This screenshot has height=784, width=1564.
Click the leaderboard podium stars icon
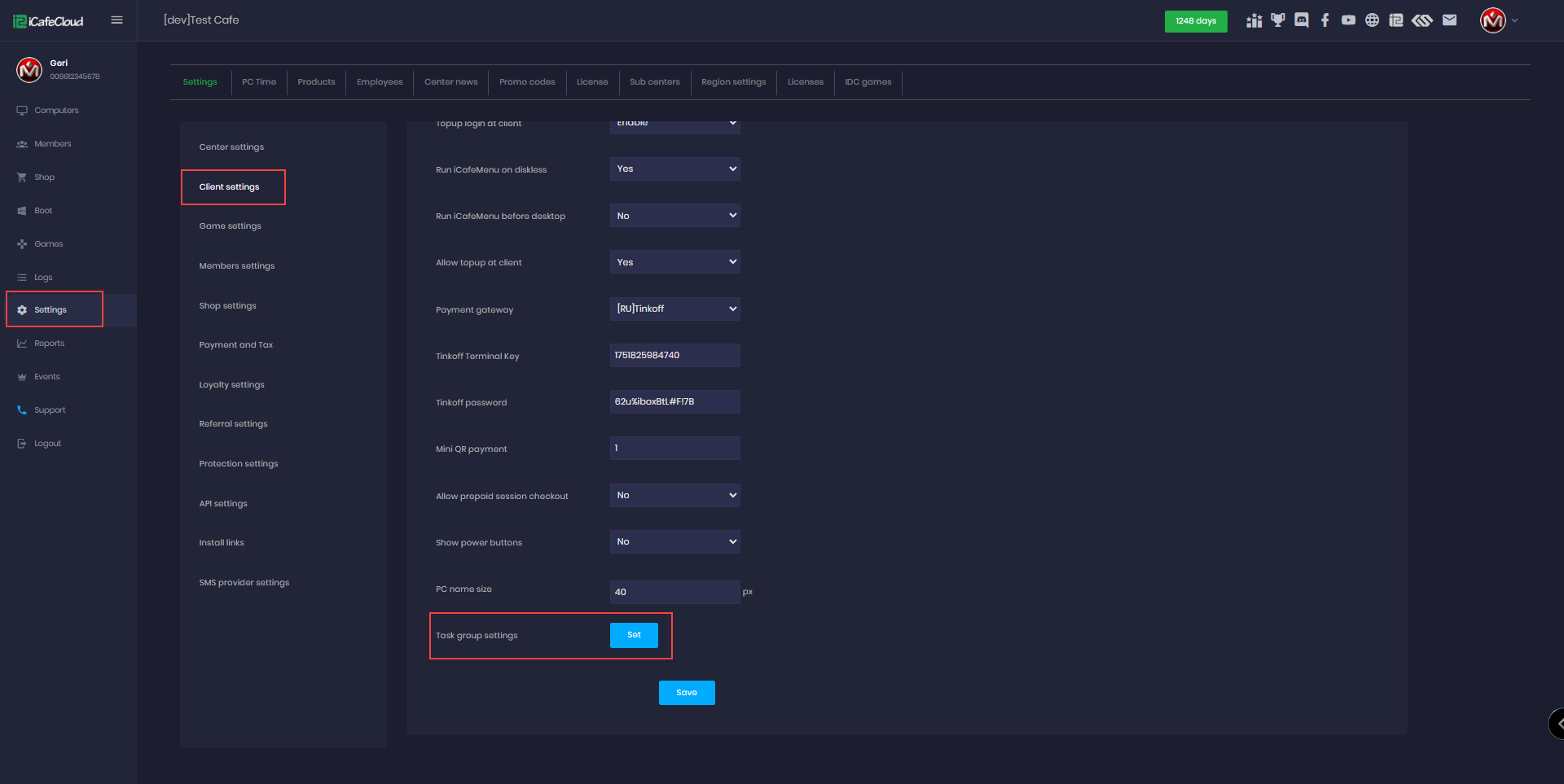tap(1254, 20)
